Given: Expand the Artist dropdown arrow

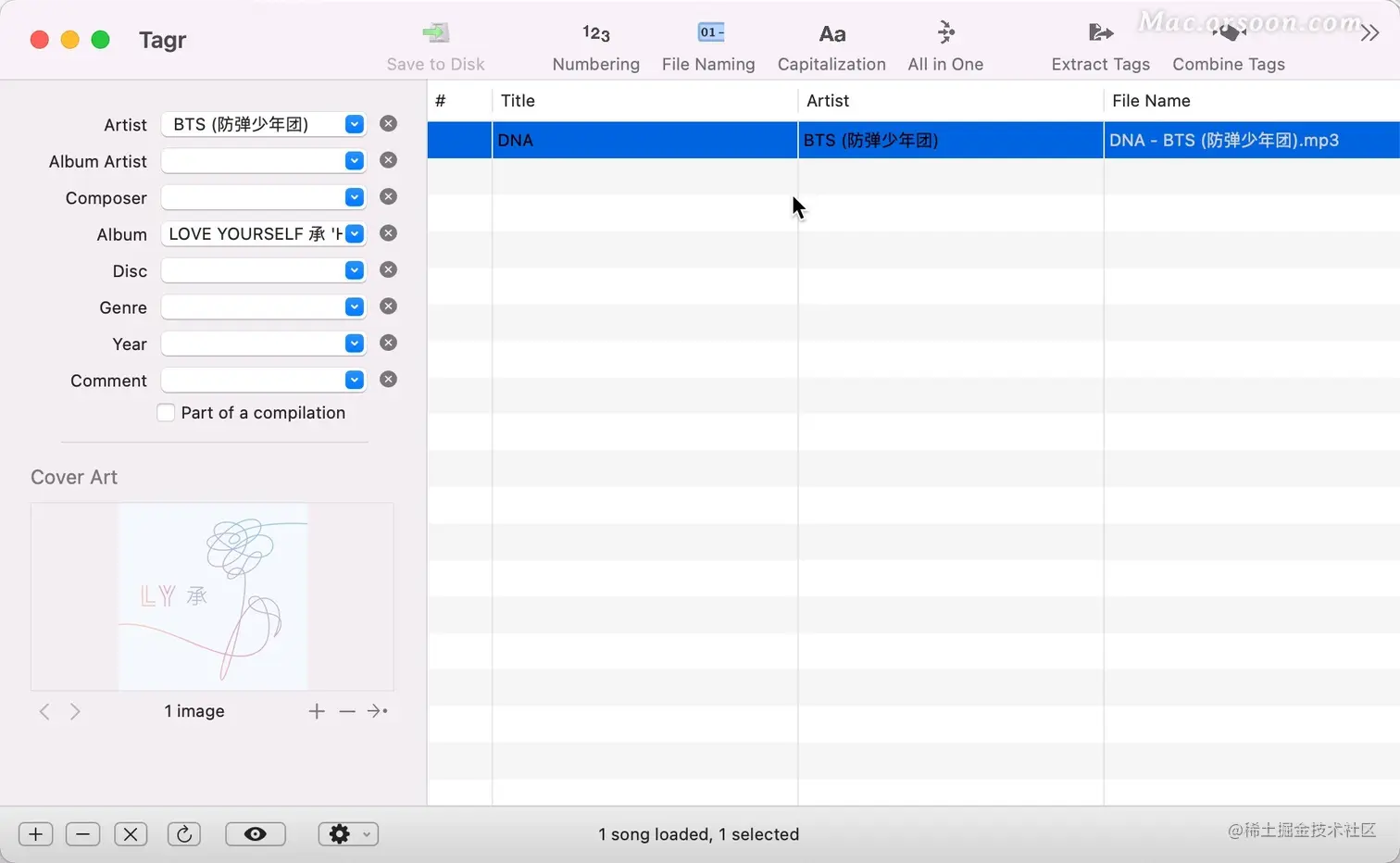Looking at the screenshot, I should [x=355, y=124].
